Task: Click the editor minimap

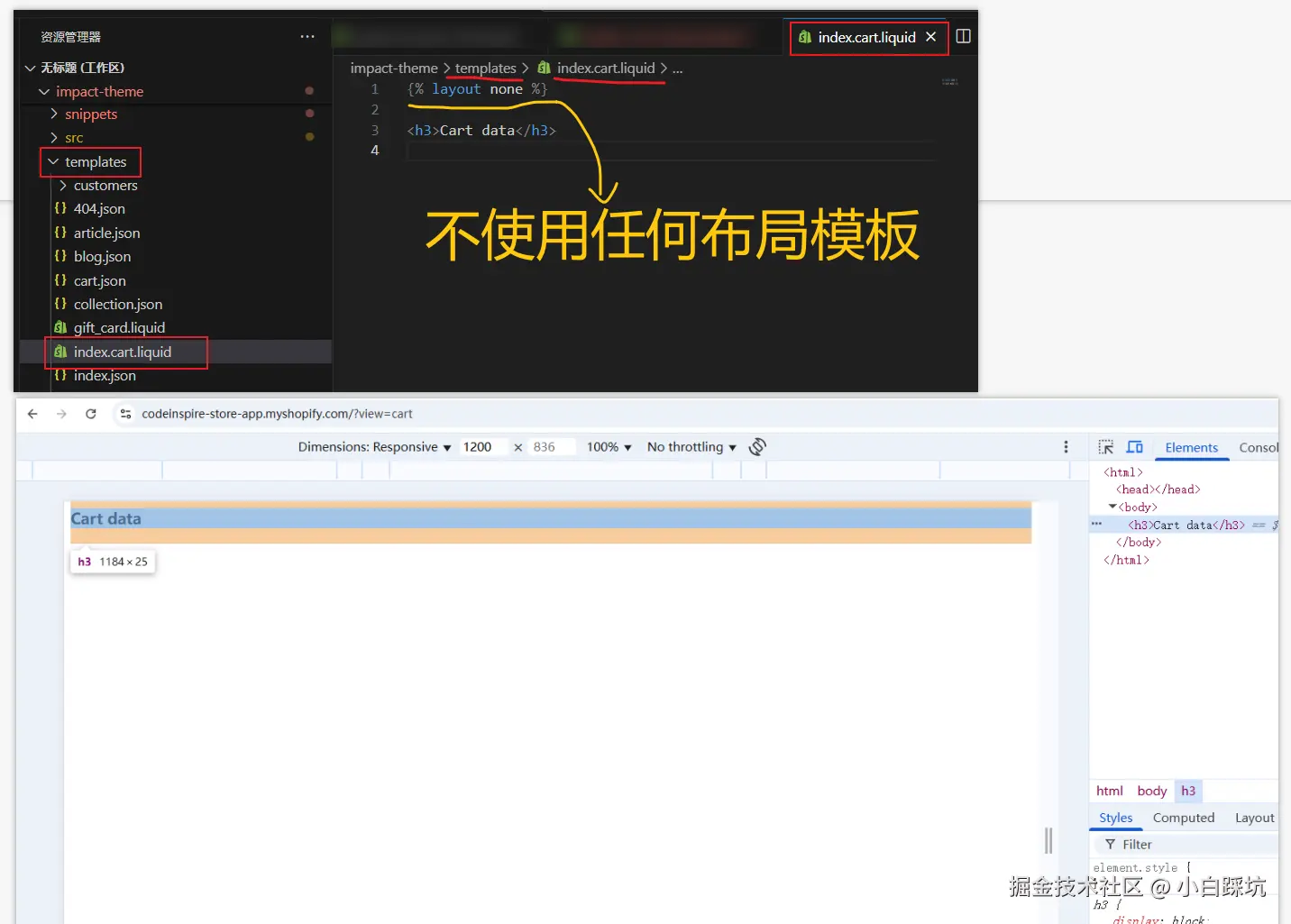Action: pos(950,82)
